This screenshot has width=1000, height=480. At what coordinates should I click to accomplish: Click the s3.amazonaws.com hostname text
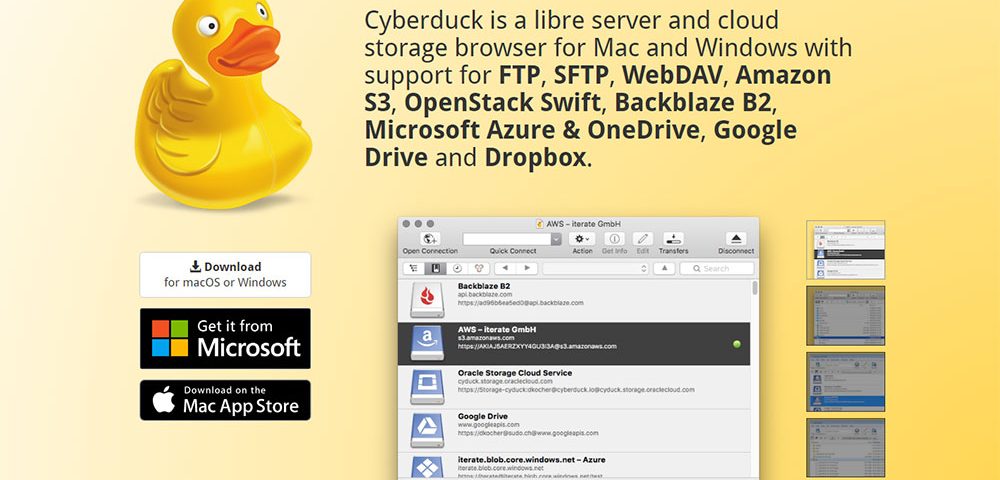point(486,338)
